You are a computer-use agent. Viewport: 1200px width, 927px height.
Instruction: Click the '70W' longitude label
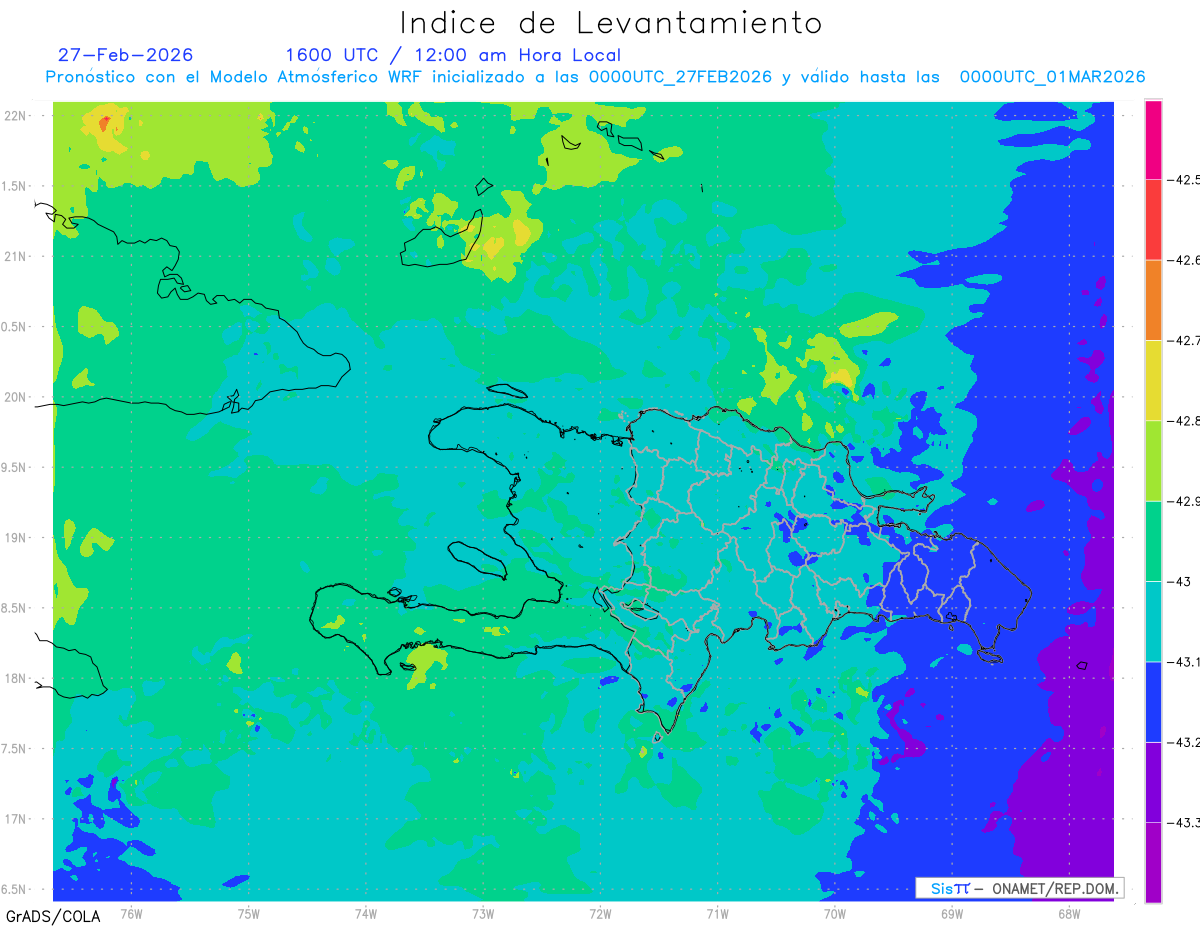(835, 913)
